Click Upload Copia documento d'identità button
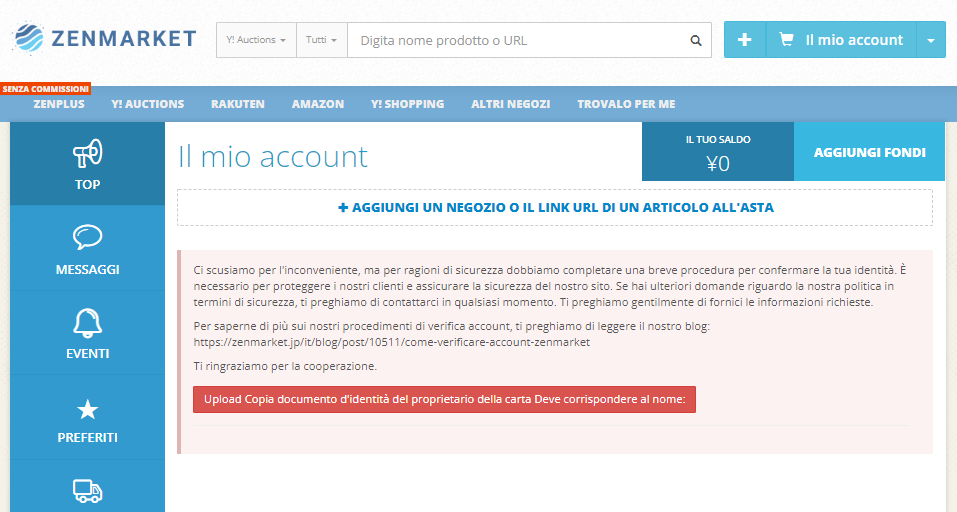 [x=444, y=400]
